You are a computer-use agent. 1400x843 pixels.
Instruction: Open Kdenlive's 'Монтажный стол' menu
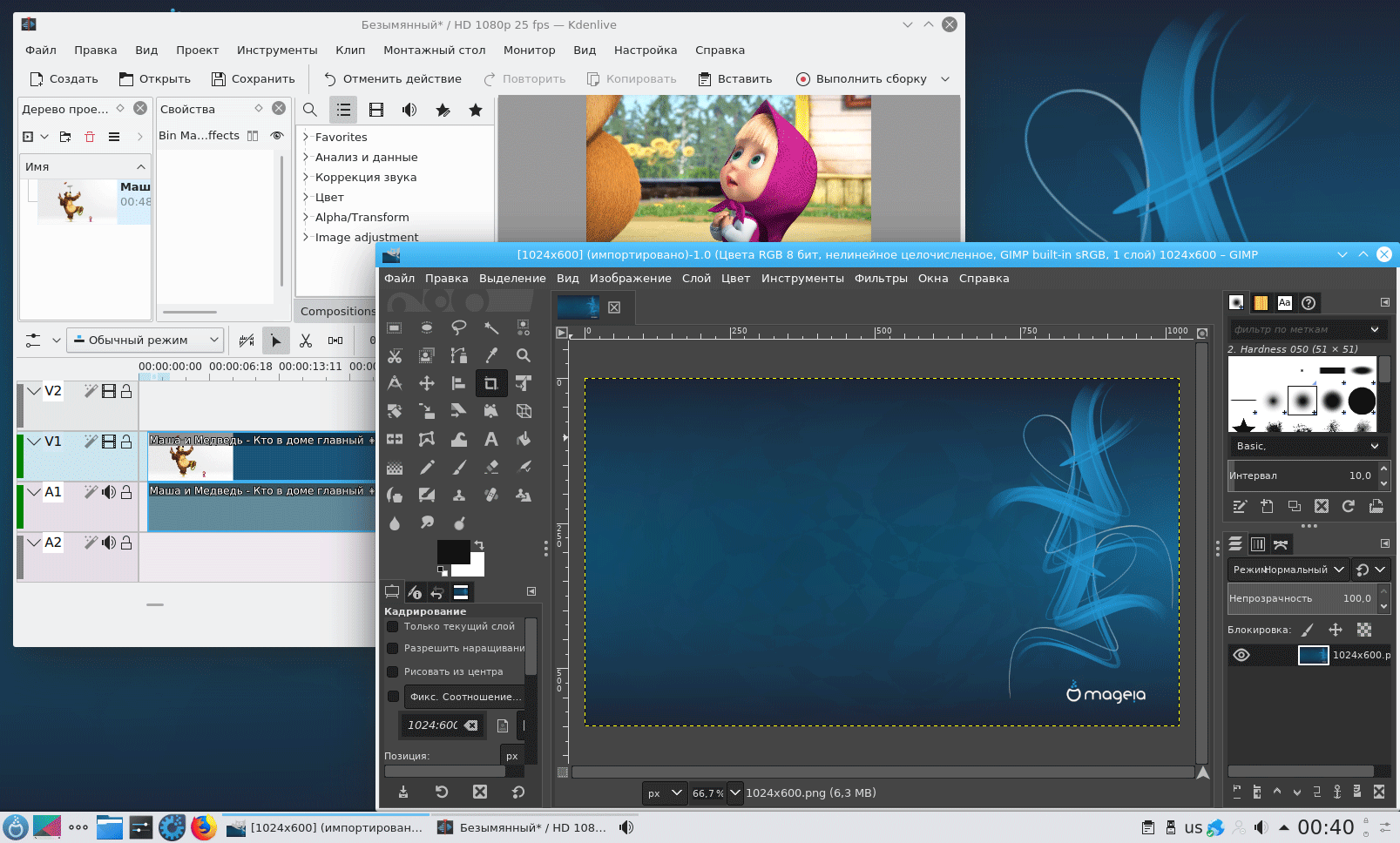(x=434, y=51)
